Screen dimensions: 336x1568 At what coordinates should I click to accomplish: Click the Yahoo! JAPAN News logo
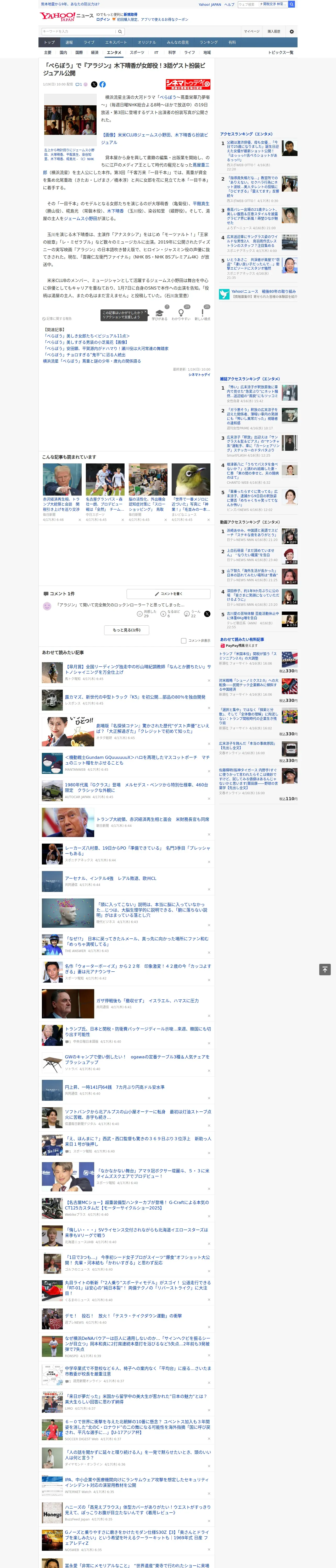click(x=66, y=16)
